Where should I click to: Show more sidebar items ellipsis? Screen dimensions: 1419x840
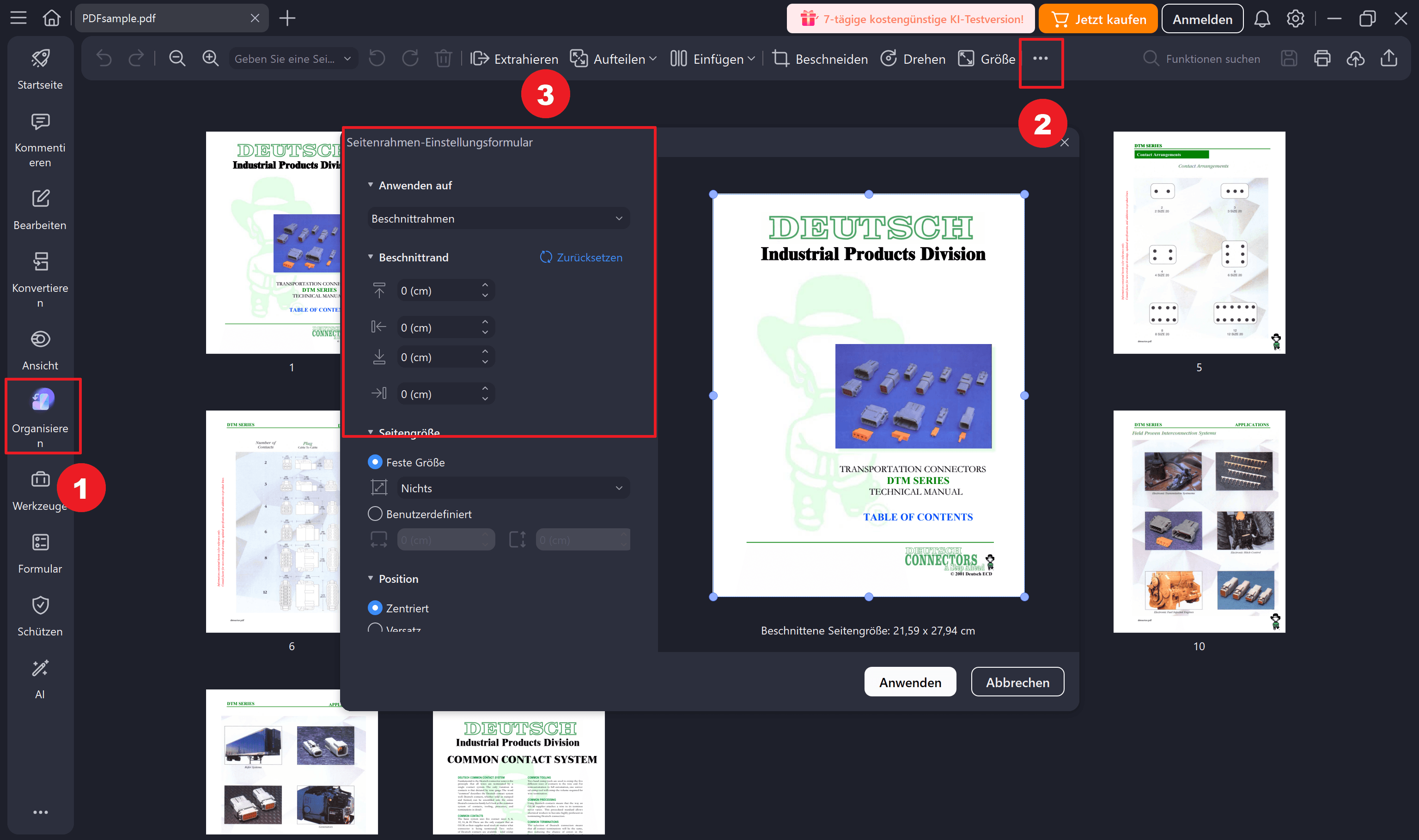tap(40, 812)
